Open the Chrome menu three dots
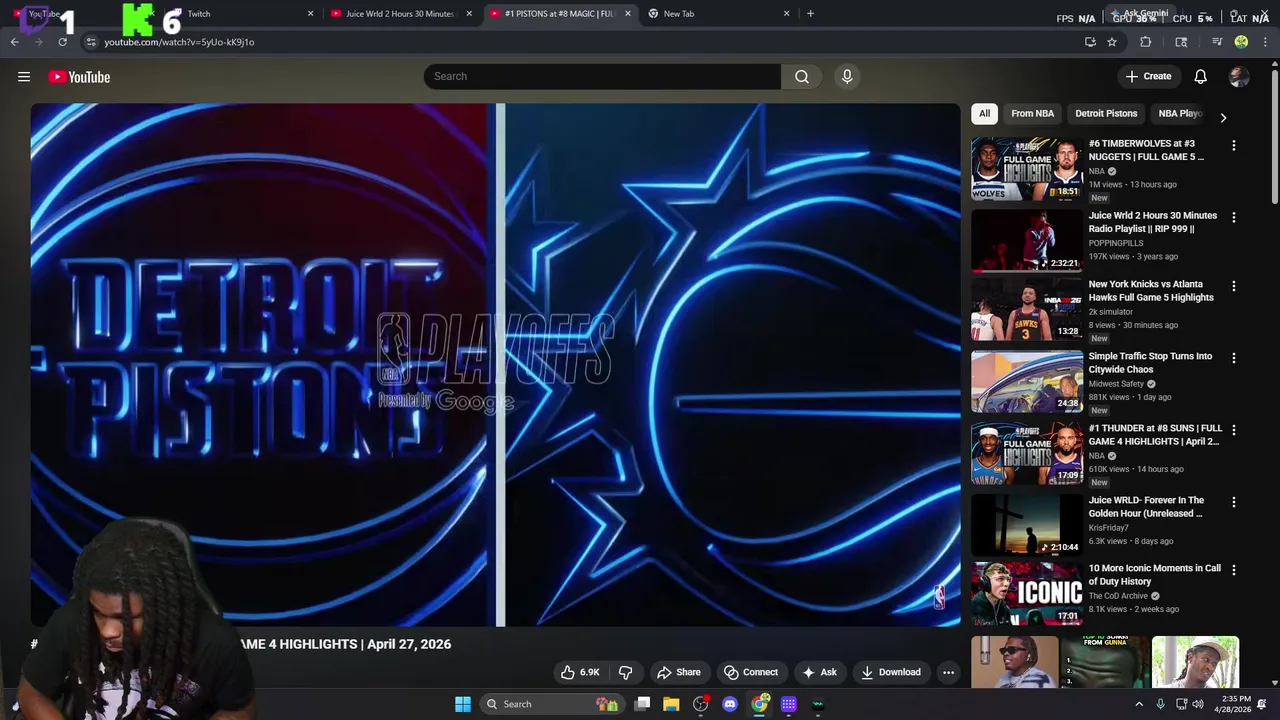Viewport: 1280px width, 720px height. click(x=1265, y=42)
